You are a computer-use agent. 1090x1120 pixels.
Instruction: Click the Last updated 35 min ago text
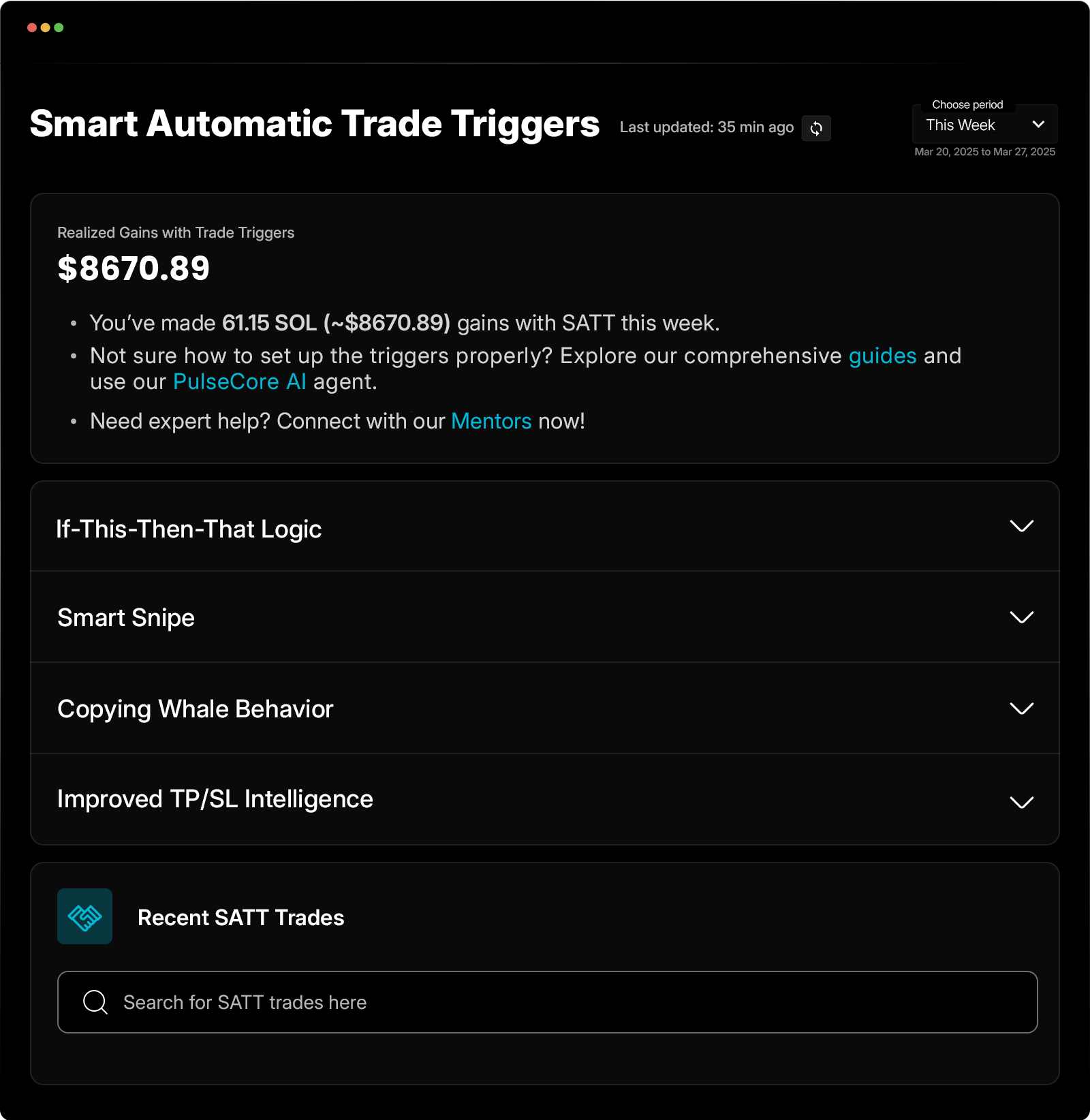pos(706,127)
